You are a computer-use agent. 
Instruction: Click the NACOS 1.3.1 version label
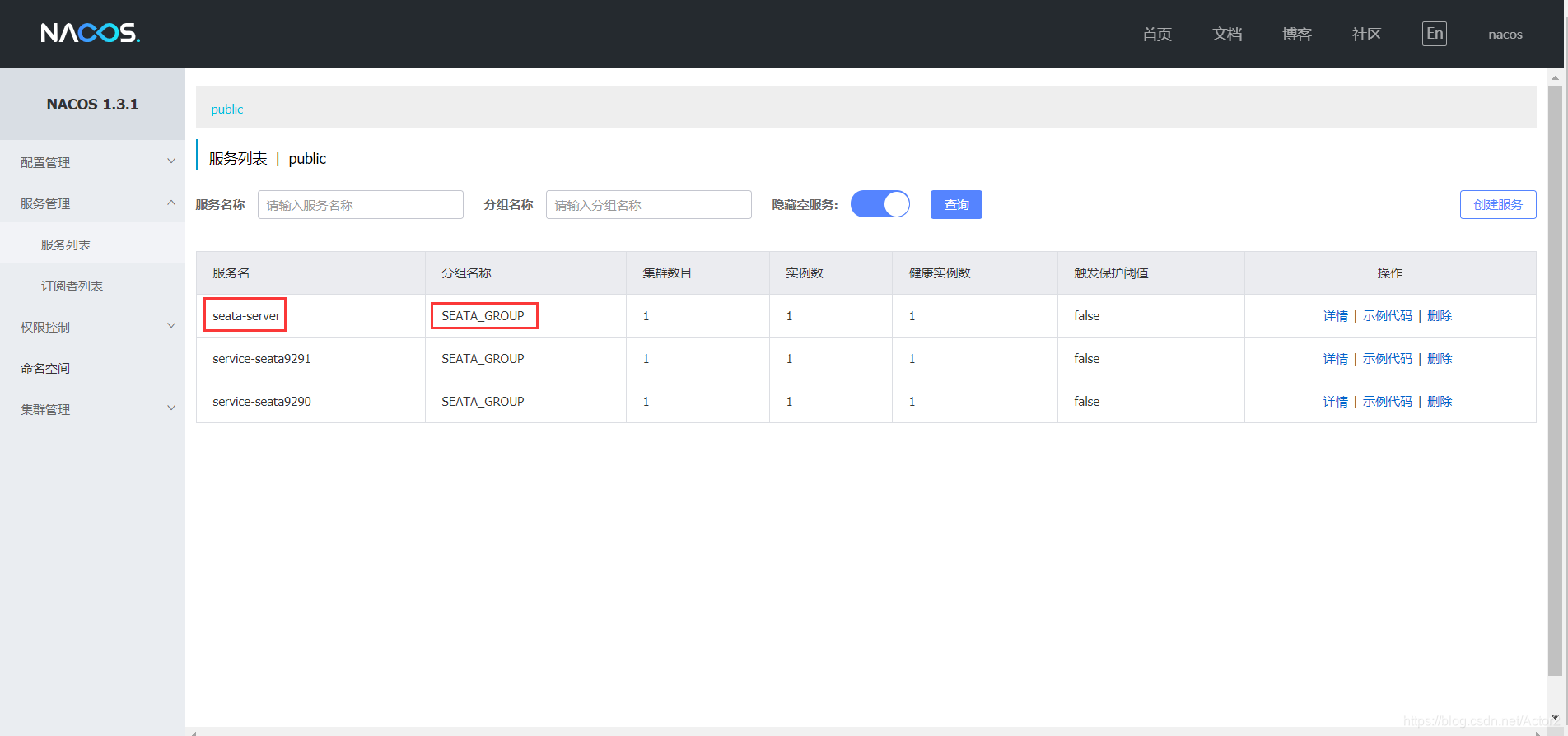click(x=92, y=105)
